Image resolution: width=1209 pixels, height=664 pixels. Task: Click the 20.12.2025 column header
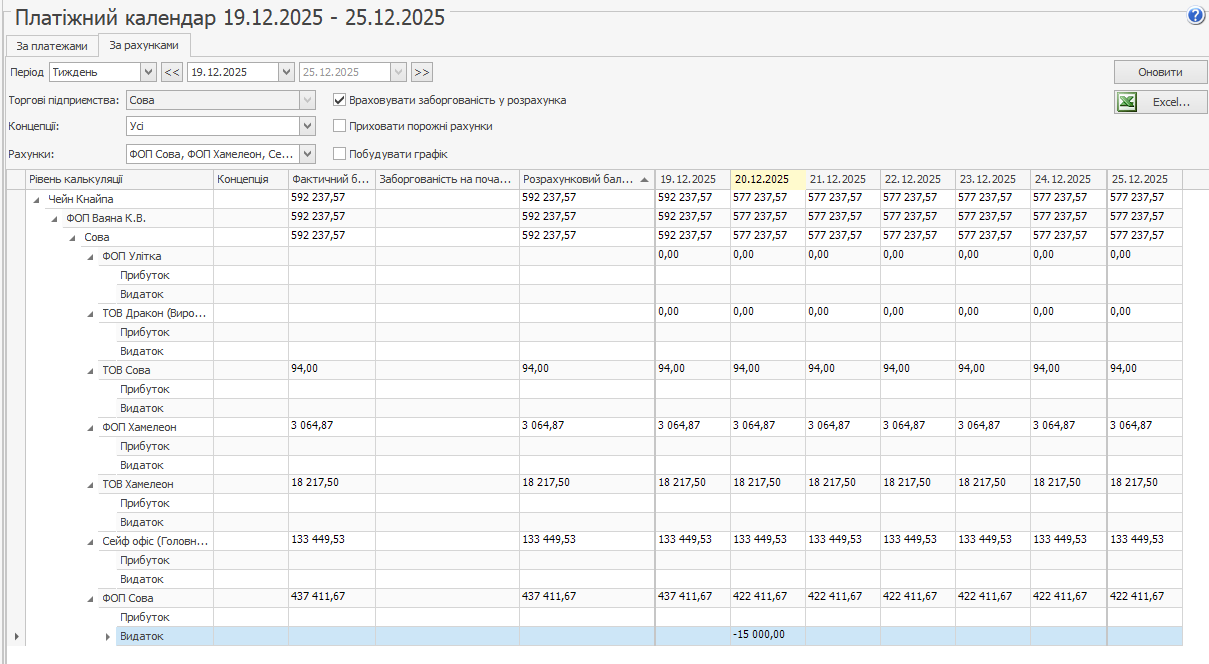[x=767, y=179]
